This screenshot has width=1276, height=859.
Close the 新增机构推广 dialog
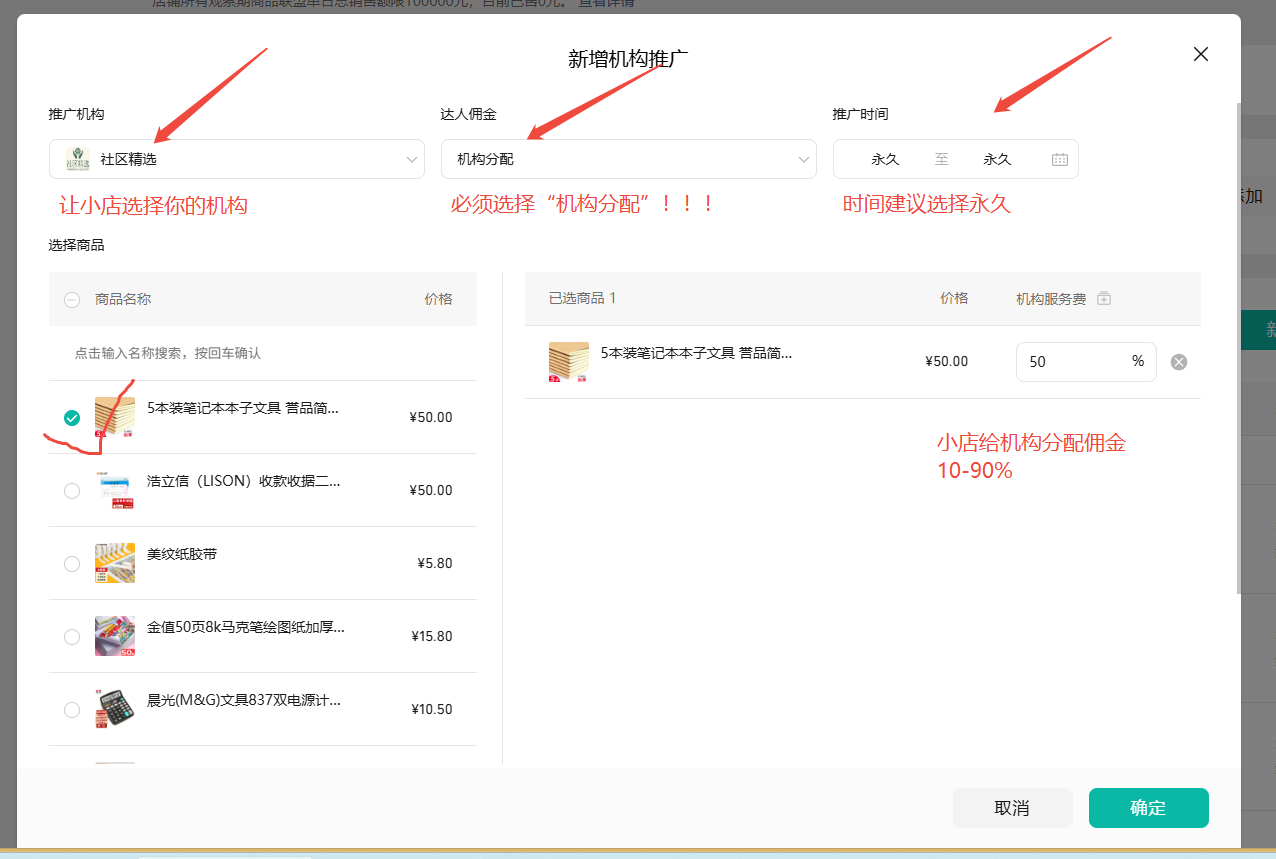pyautogui.click(x=1201, y=54)
